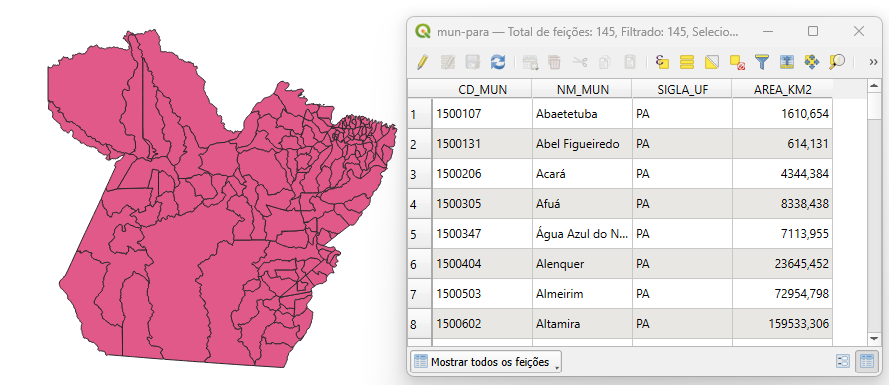This screenshot has height=385, width=889.
Task: Click the scrollbar down arrow in the table
Action: point(874,338)
